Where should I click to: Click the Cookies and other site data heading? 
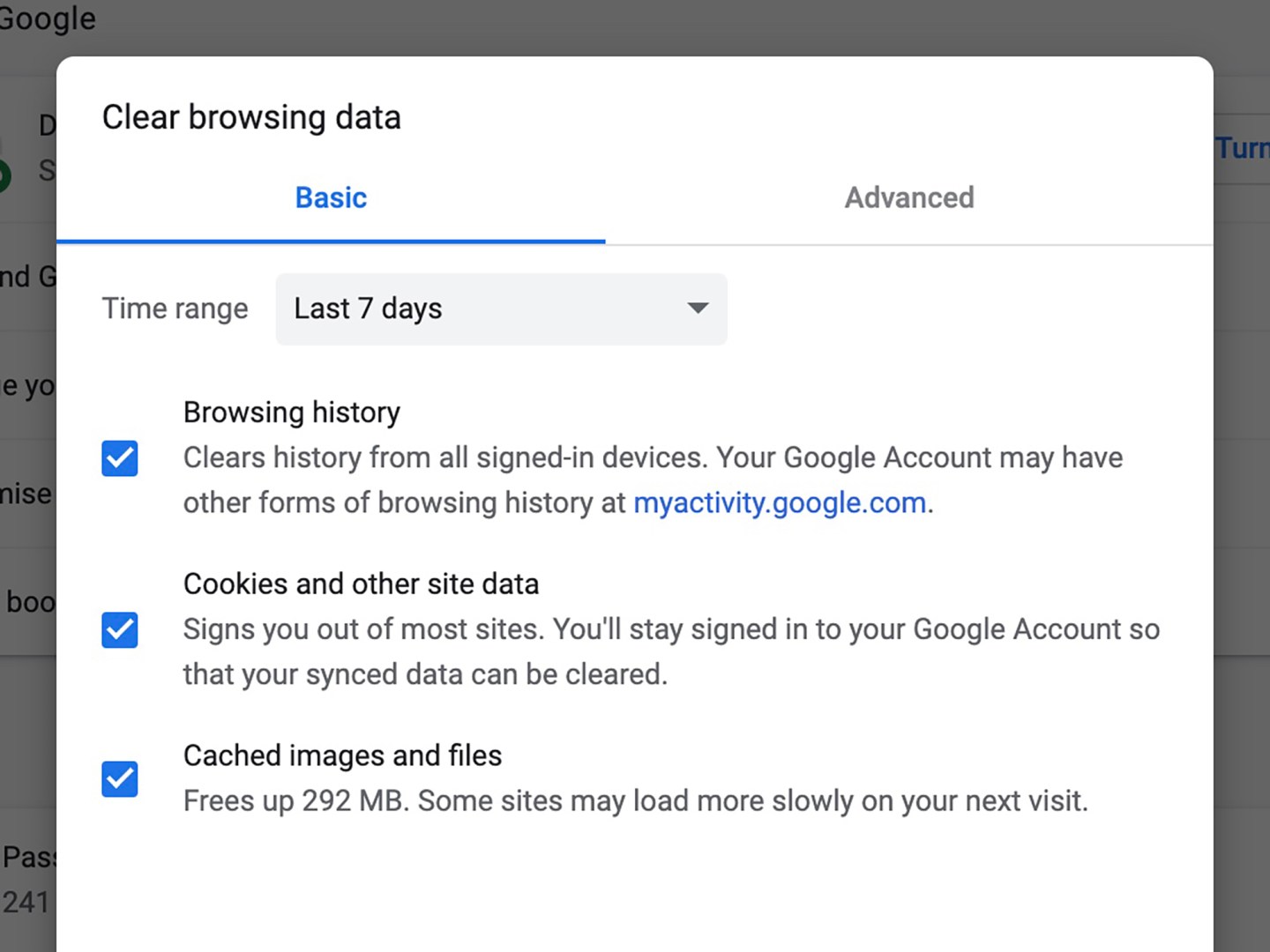(361, 584)
